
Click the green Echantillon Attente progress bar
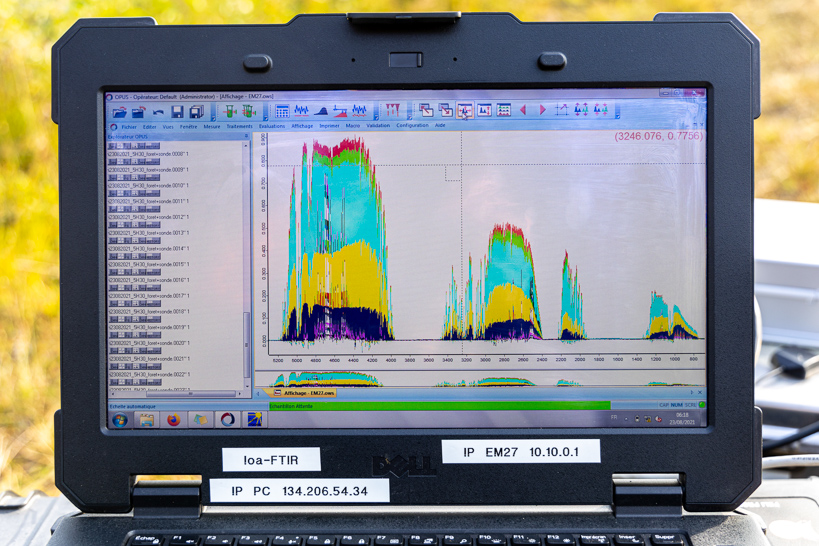[x=439, y=405]
